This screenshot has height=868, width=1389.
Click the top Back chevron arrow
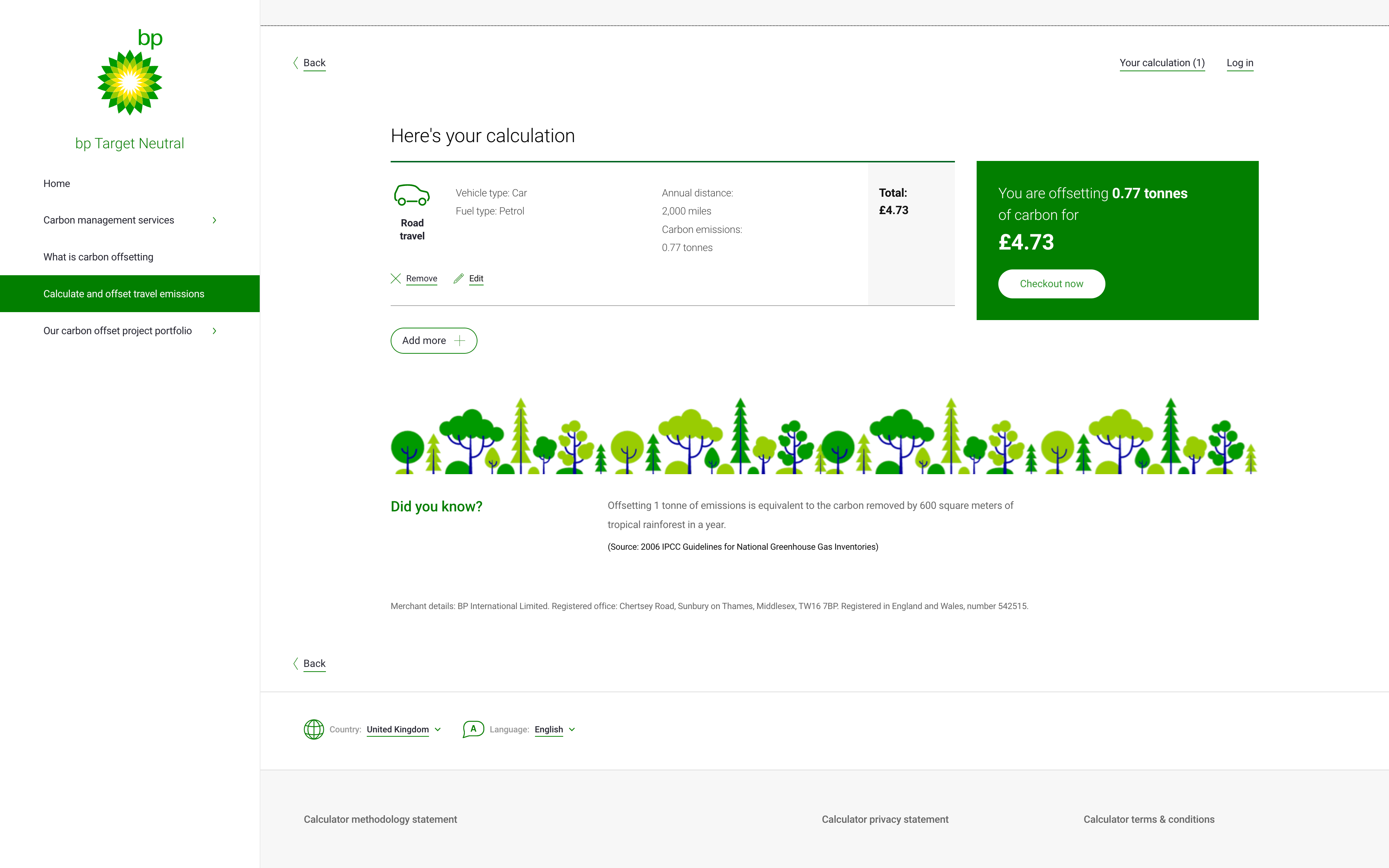(296, 63)
